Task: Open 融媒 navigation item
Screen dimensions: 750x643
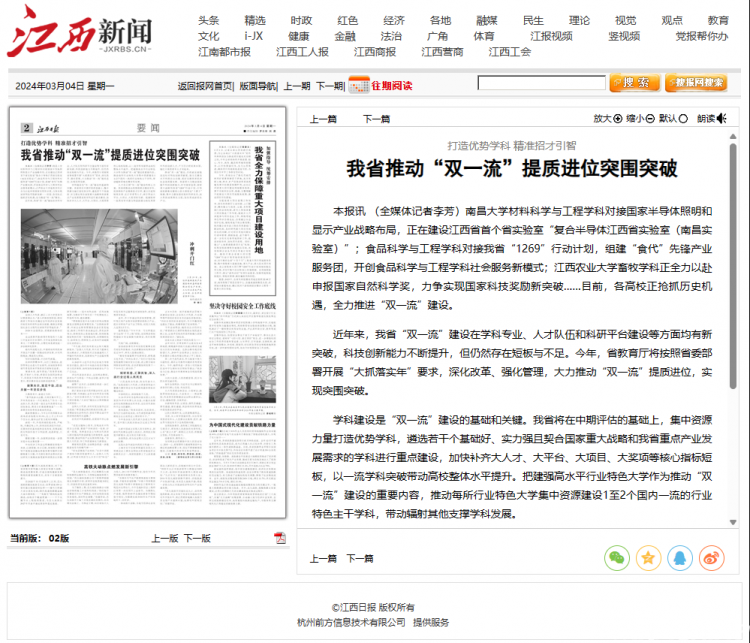Action: pos(487,21)
